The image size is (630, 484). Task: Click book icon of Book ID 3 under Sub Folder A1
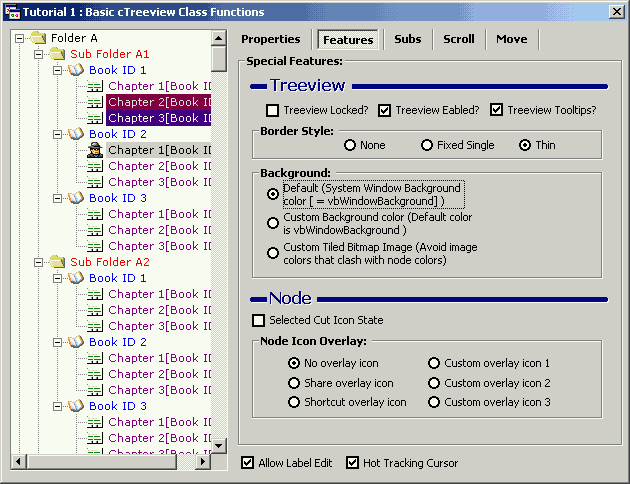click(x=76, y=198)
